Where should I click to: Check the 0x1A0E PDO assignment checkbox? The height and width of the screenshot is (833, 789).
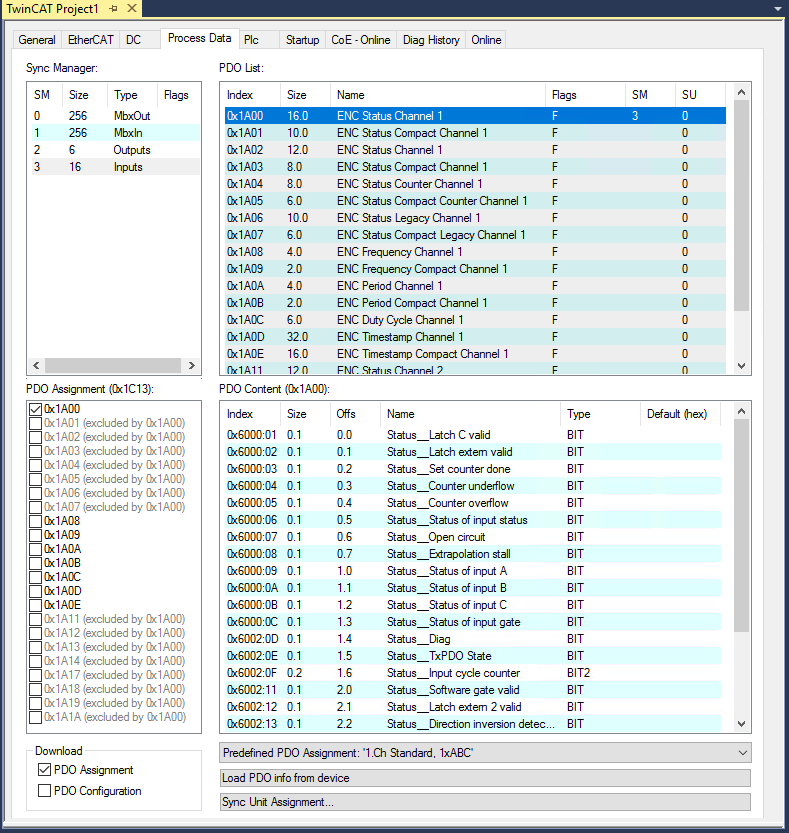pos(36,605)
